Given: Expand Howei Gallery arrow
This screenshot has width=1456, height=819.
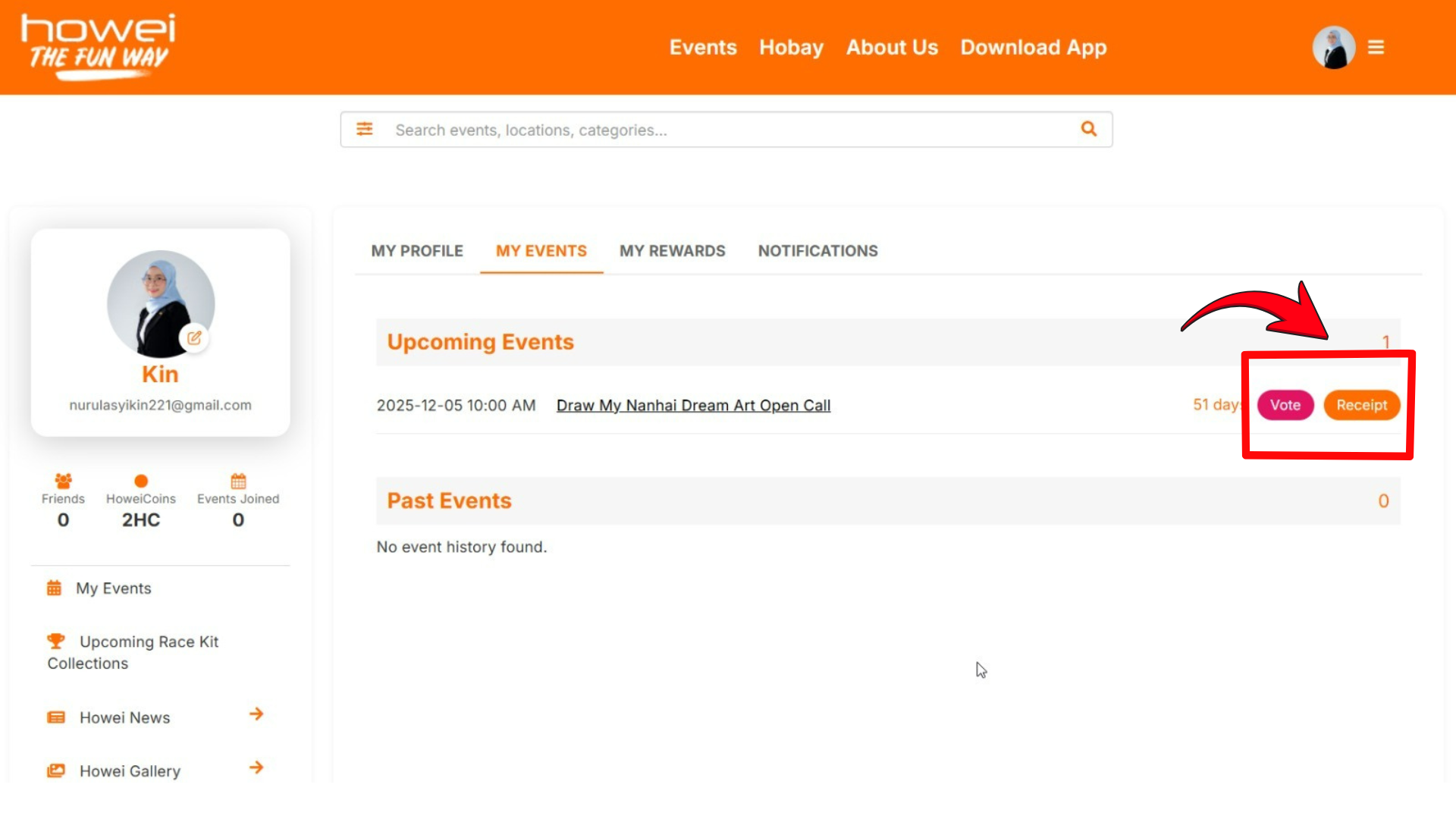Looking at the screenshot, I should coord(256,767).
